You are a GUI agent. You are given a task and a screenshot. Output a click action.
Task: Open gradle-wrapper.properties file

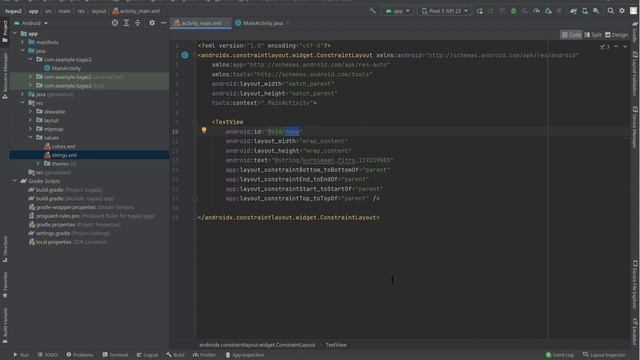coord(81,207)
